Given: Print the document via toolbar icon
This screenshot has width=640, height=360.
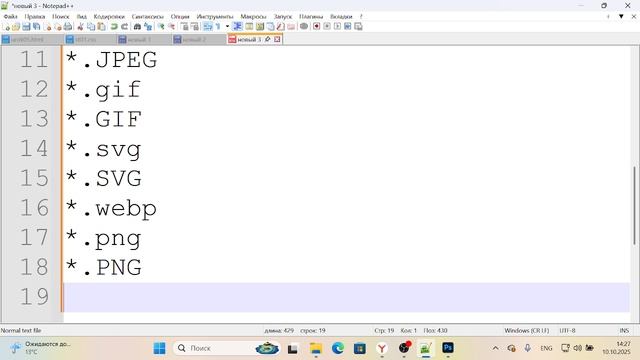Looking at the screenshot, I should tap(68, 27).
